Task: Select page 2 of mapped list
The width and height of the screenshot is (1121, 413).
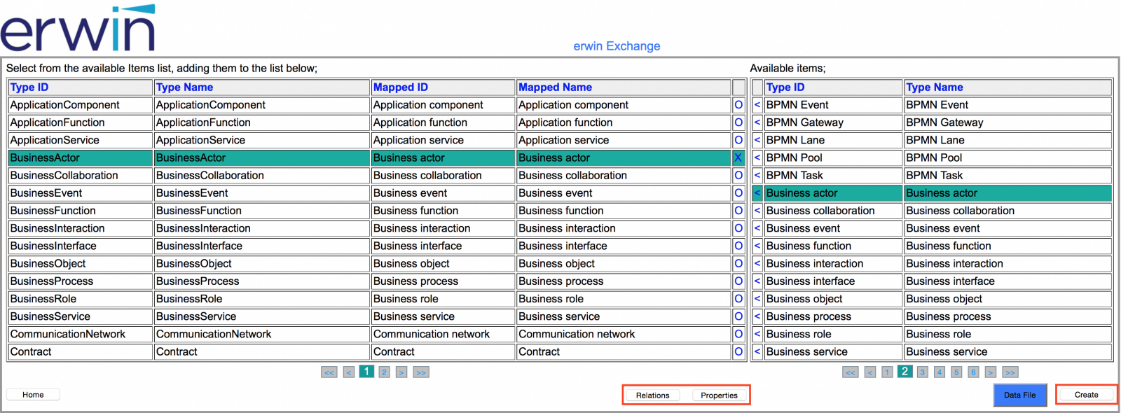Action: point(384,372)
